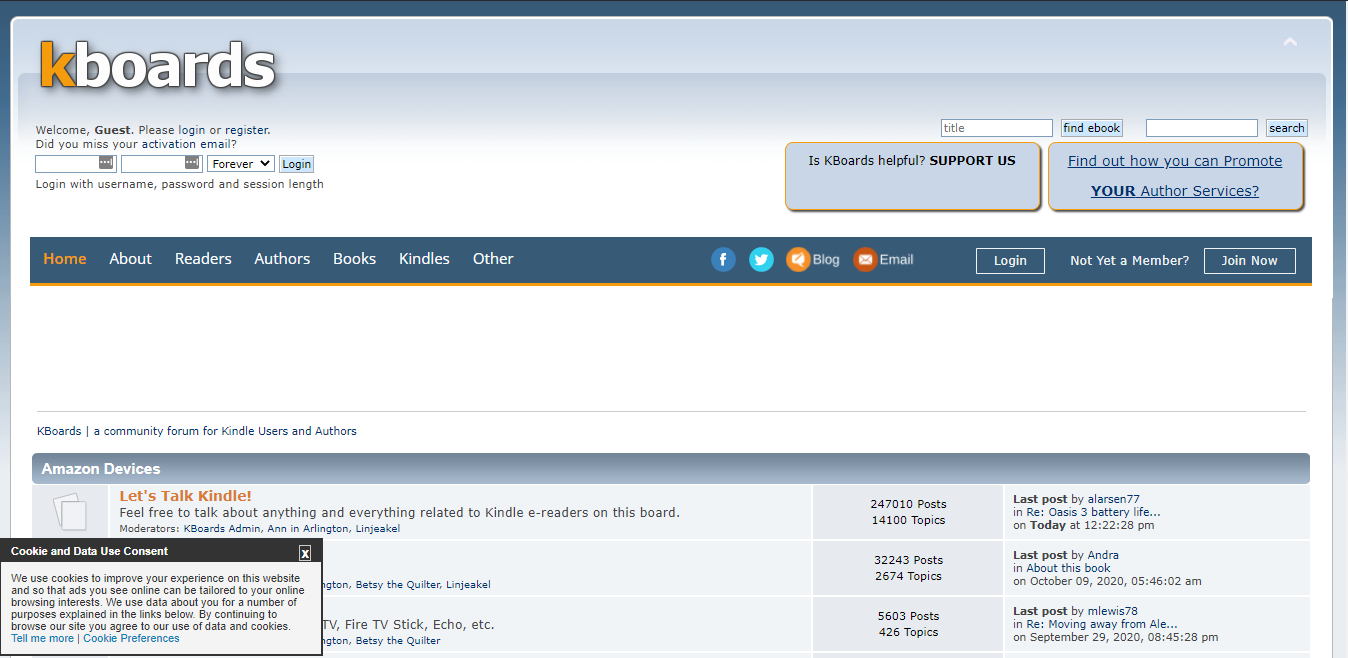Image resolution: width=1348 pixels, height=658 pixels.
Task: Click the '2674 Topics' count text
Action: tap(908, 576)
